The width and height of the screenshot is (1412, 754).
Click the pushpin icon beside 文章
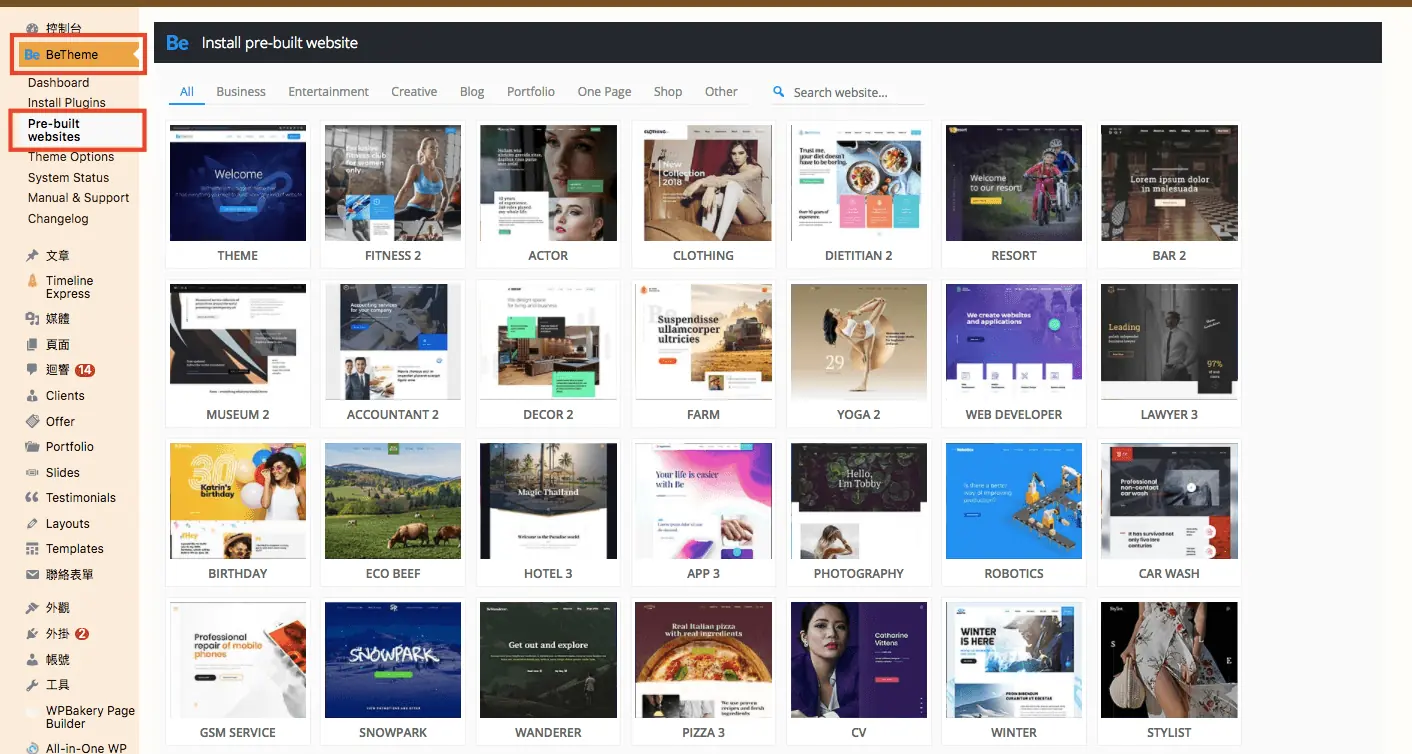[x=33, y=256]
